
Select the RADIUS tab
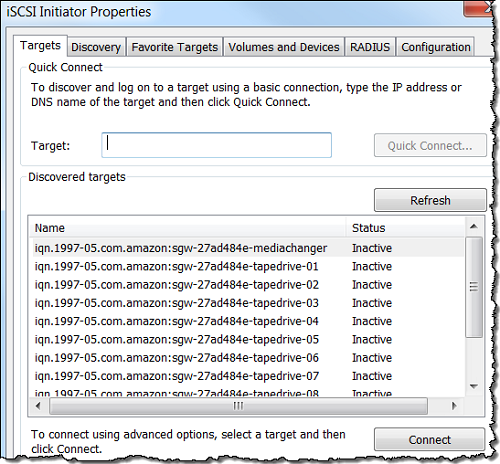coord(370,47)
